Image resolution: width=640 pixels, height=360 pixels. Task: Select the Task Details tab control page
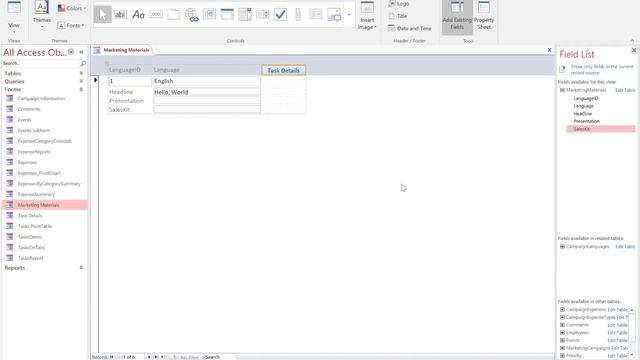[x=283, y=70]
